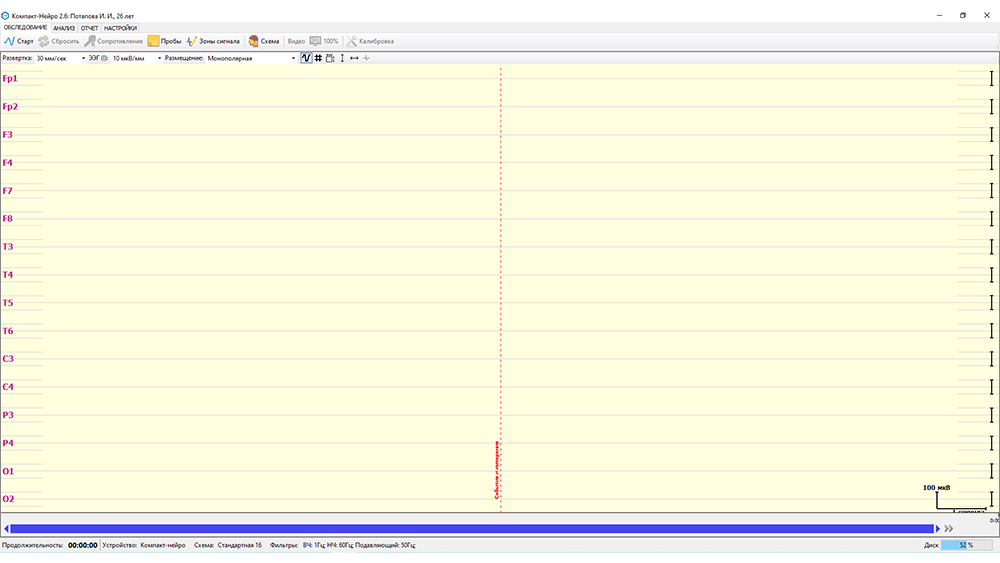Click the fast-forward double arrow button
The image size is (1000, 563).
[x=950, y=528]
